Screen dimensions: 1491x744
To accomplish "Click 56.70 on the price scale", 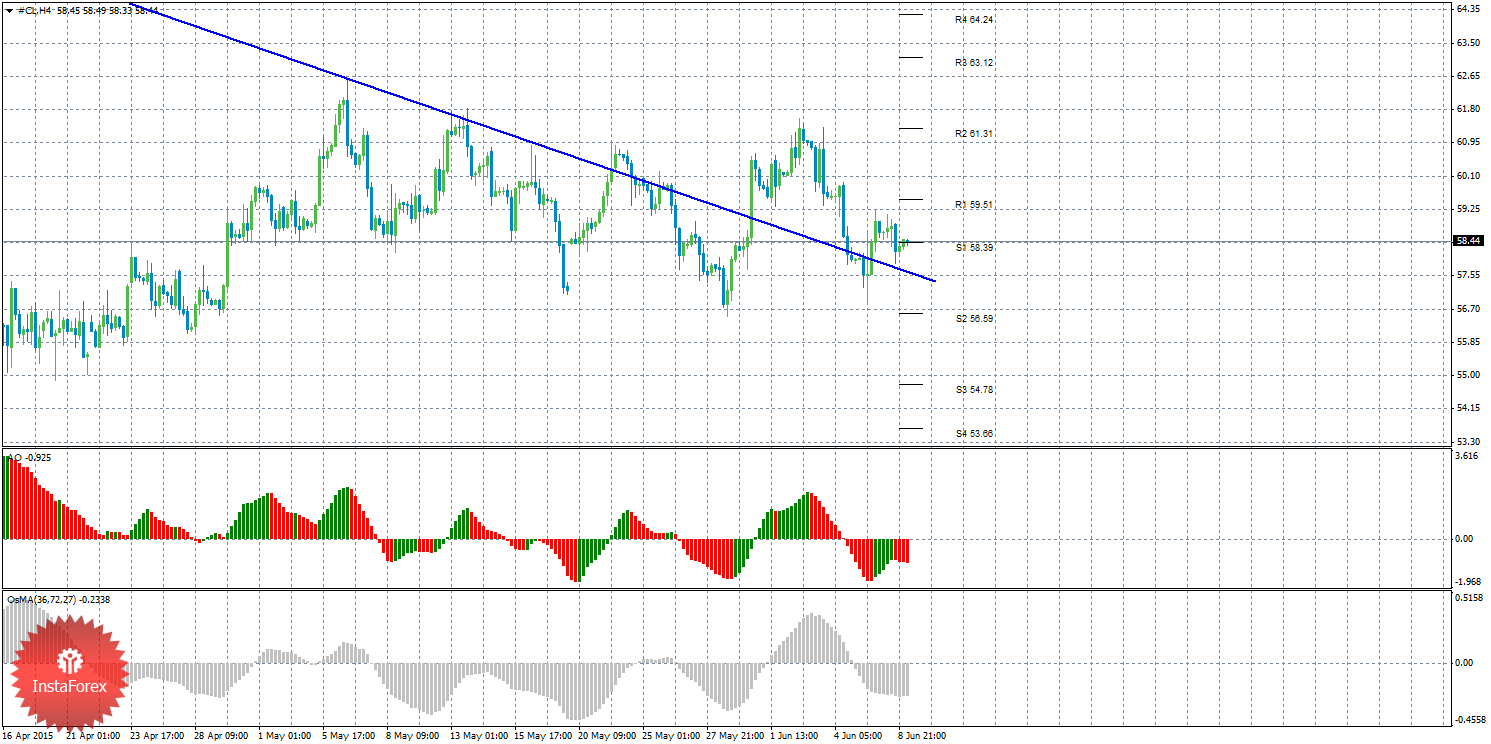I will pos(1469,309).
